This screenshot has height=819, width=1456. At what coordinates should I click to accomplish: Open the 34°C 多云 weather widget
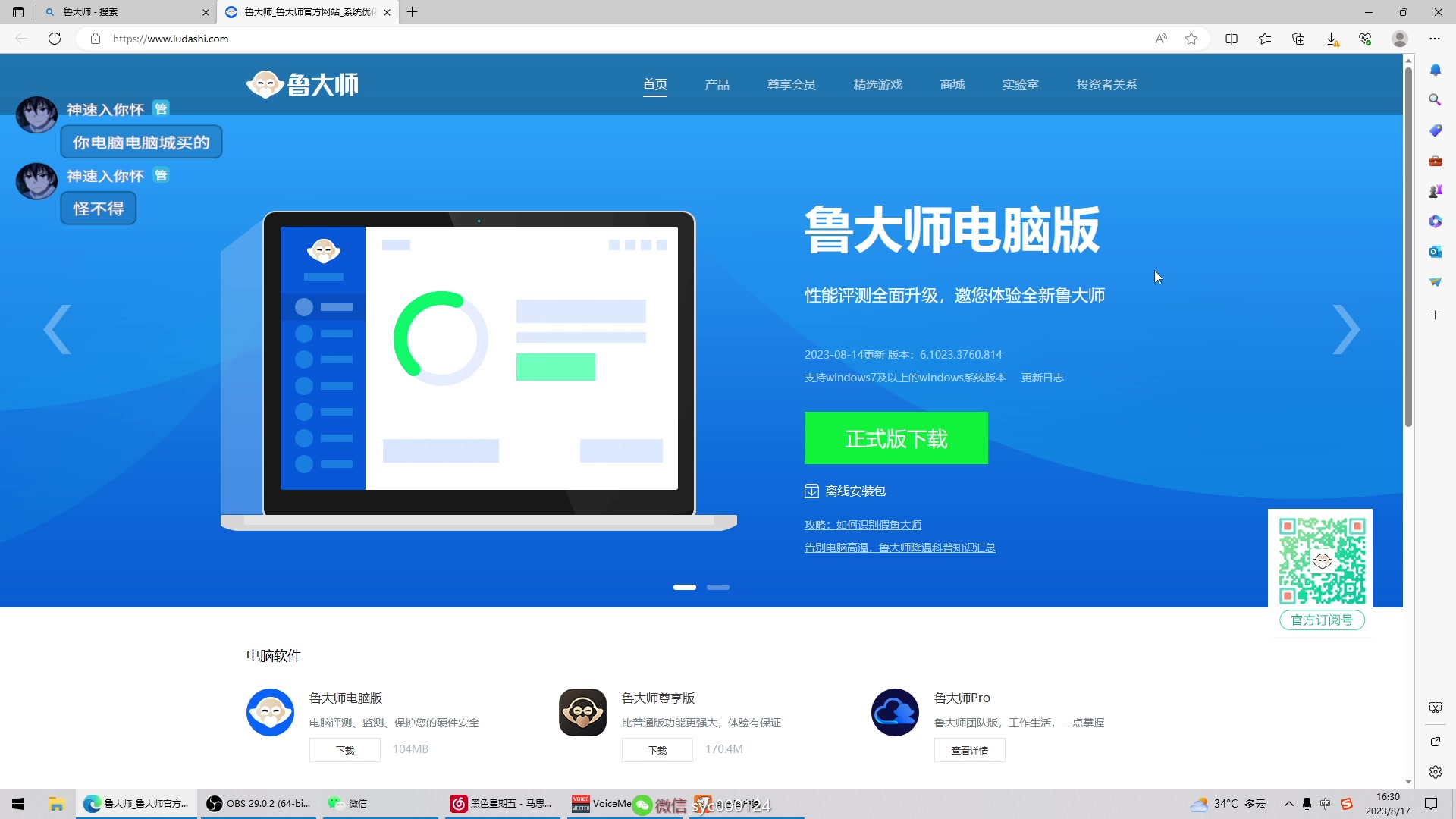(x=1228, y=804)
